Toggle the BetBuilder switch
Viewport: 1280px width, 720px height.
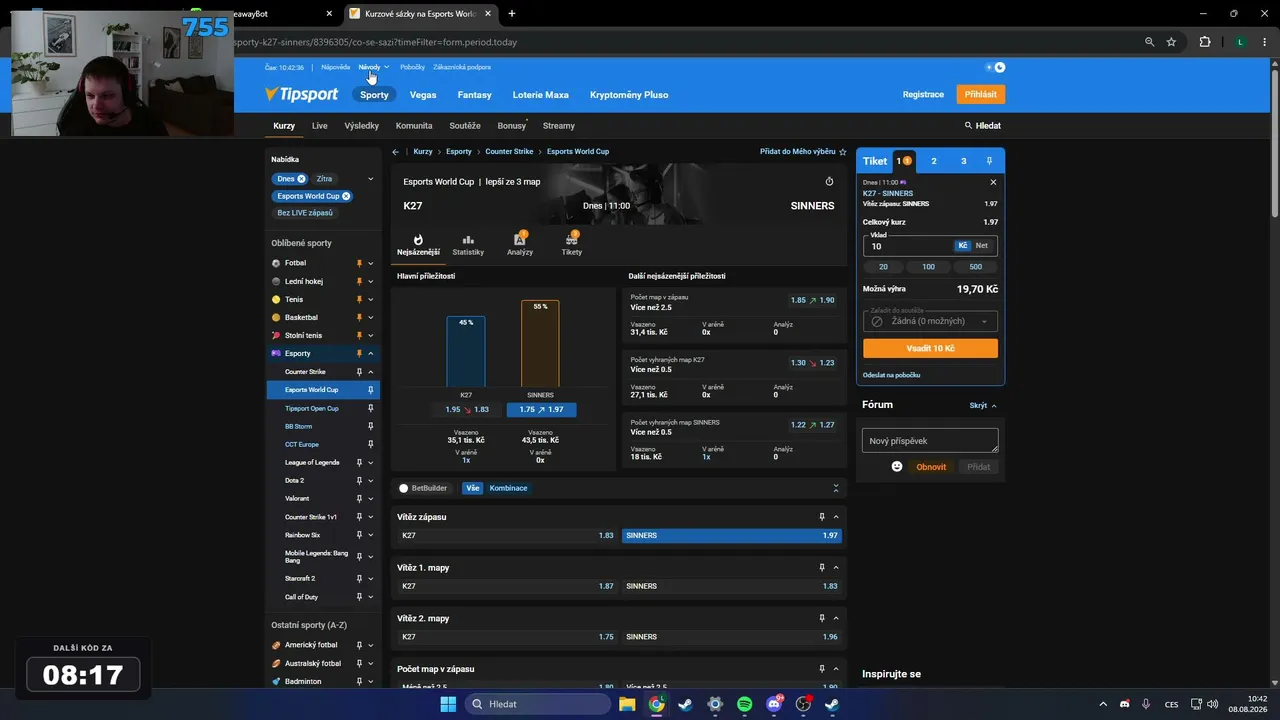(x=404, y=488)
